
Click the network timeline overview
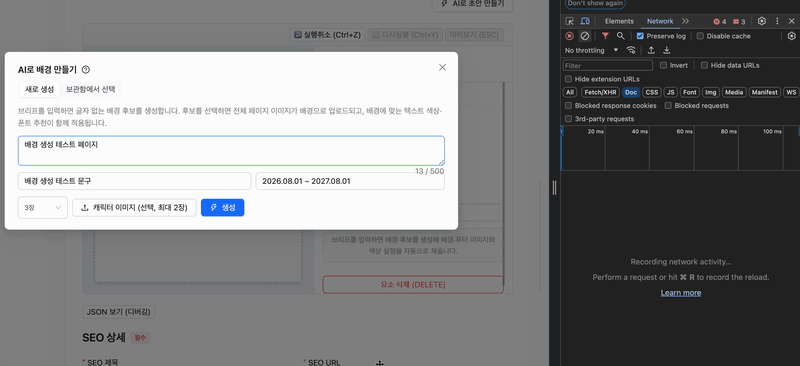coord(680,148)
